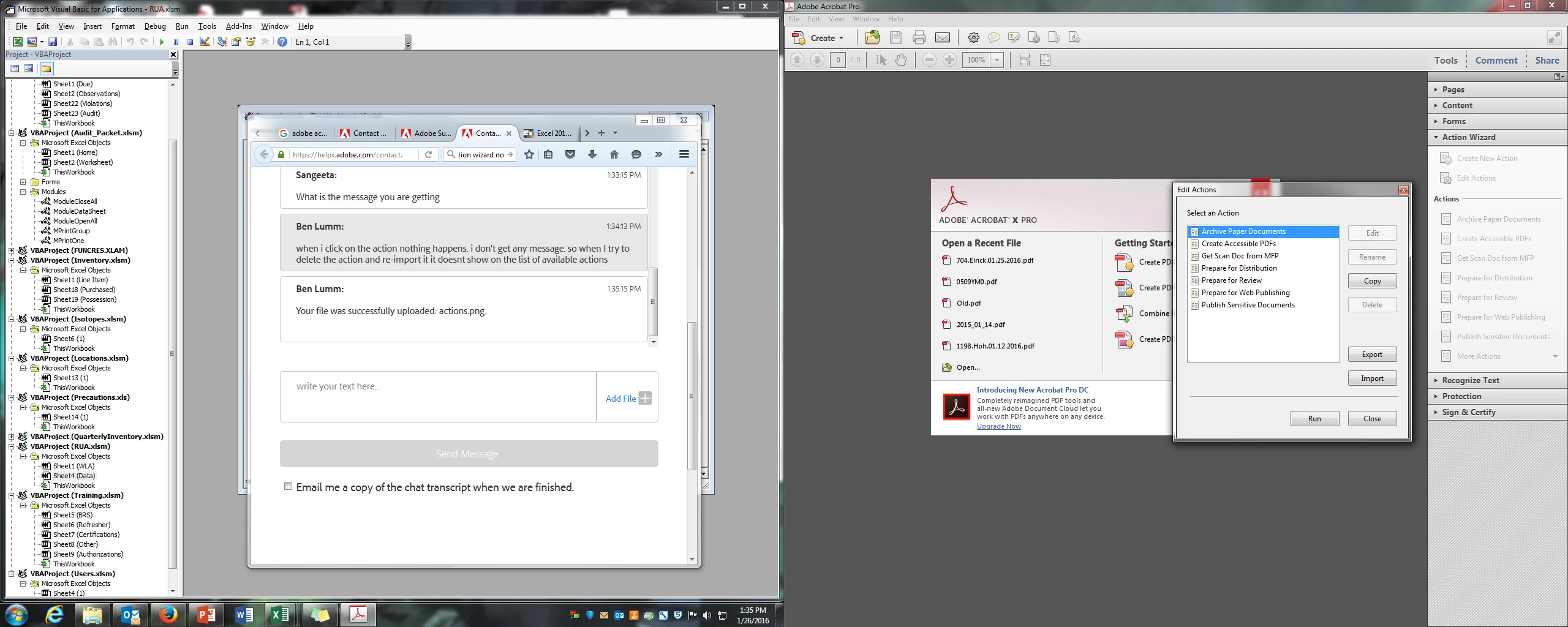The height and width of the screenshot is (627, 1568).
Task: Click the Acrobat Select tool cursor icon
Action: [881, 60]
